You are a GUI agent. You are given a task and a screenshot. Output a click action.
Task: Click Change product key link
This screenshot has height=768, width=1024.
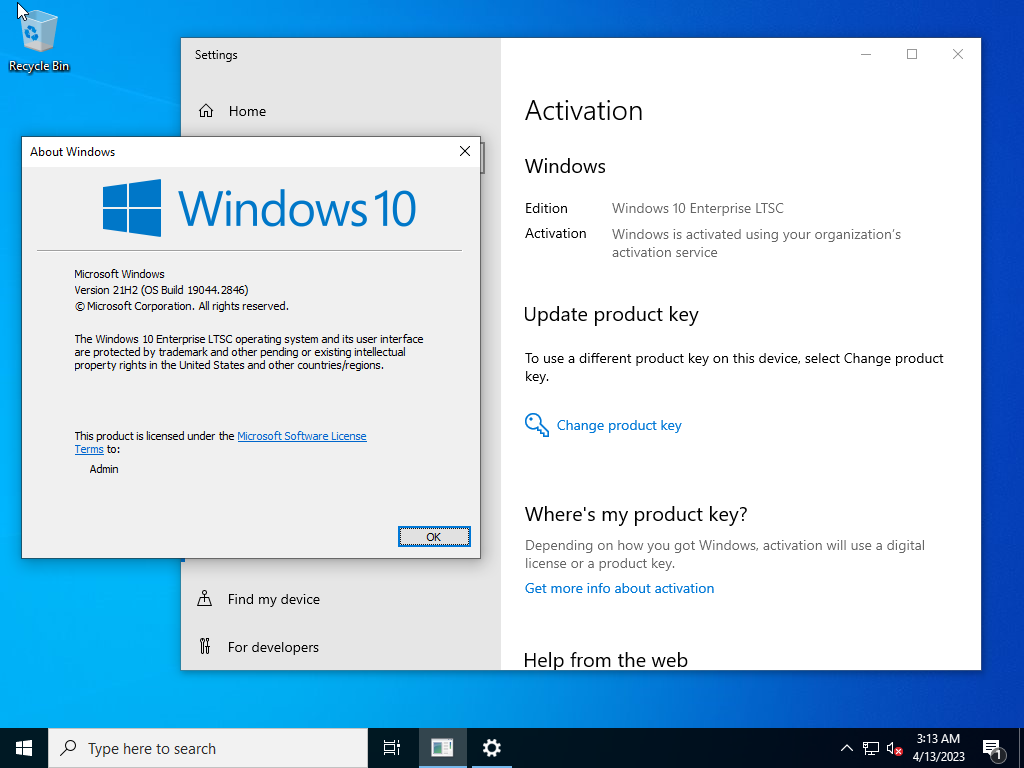(x=619, y=425)
